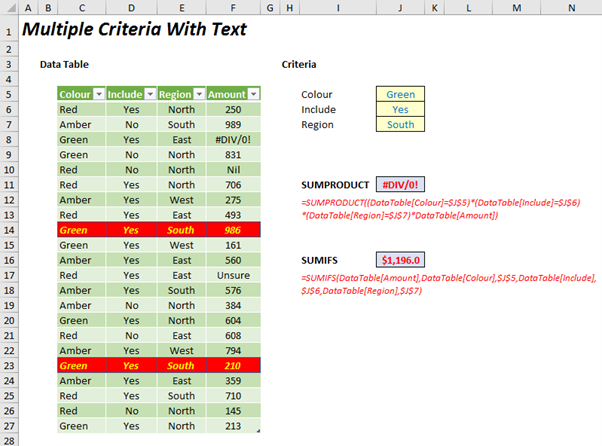Open the Region column filter dropdown
Image resolution: width=602 pixels, height=446 pixels.
pyautogui.click(x=199, y=94)
